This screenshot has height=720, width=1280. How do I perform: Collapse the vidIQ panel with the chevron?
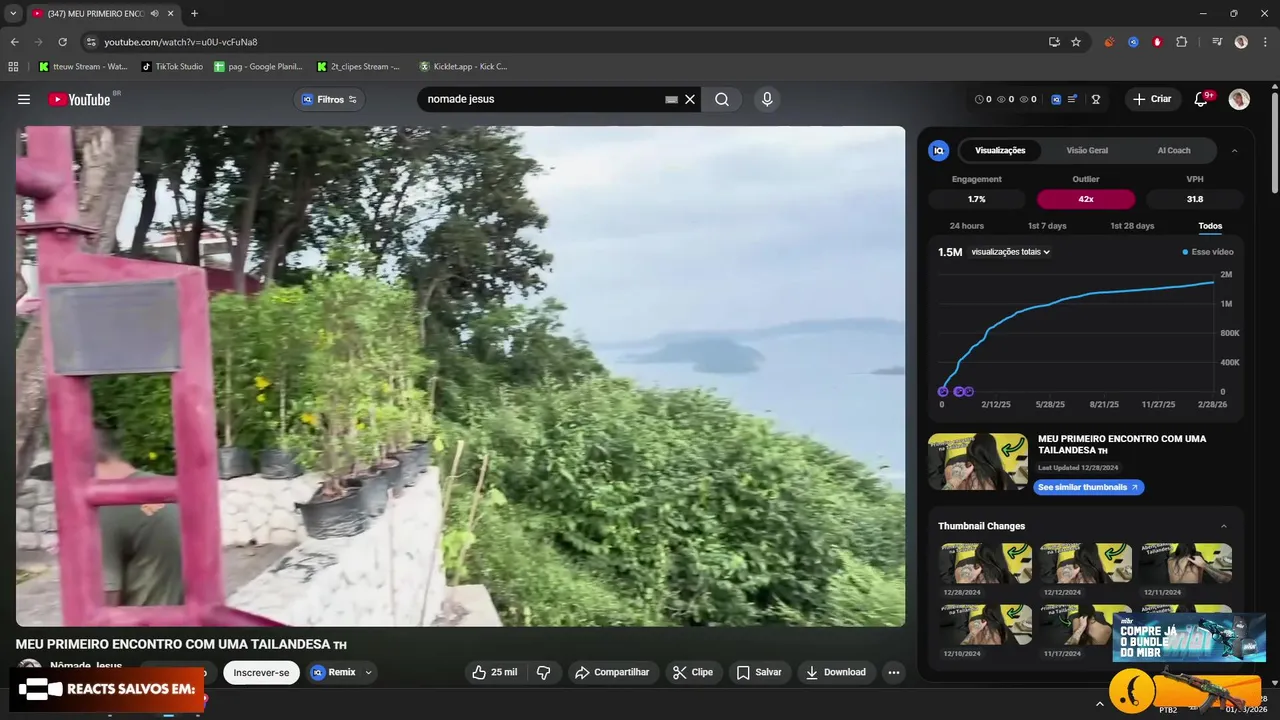pos(1234,150)
